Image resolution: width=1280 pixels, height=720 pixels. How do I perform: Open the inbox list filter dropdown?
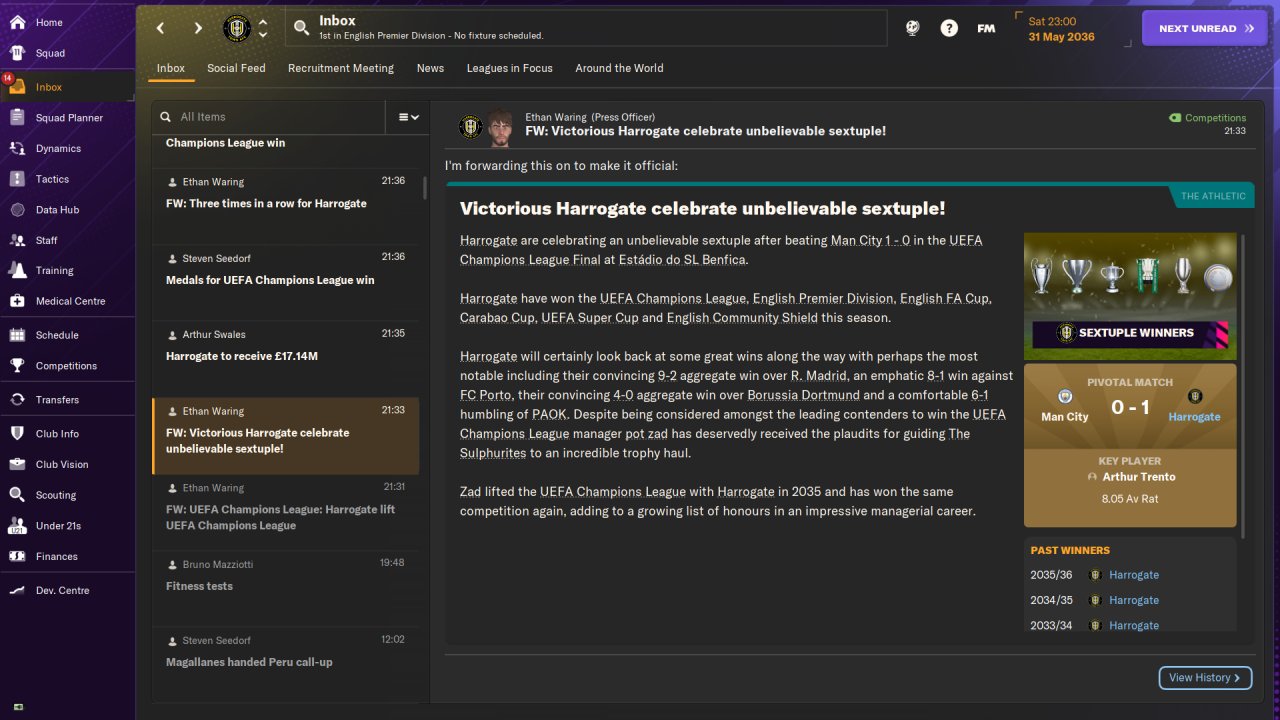408,117
